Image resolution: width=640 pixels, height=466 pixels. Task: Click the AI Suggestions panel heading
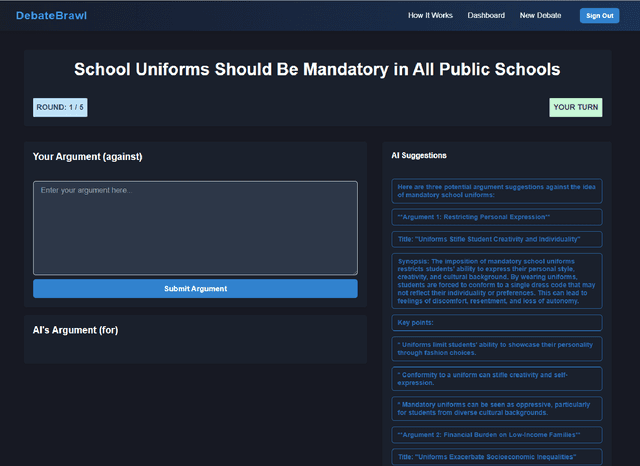pos(419,156)
